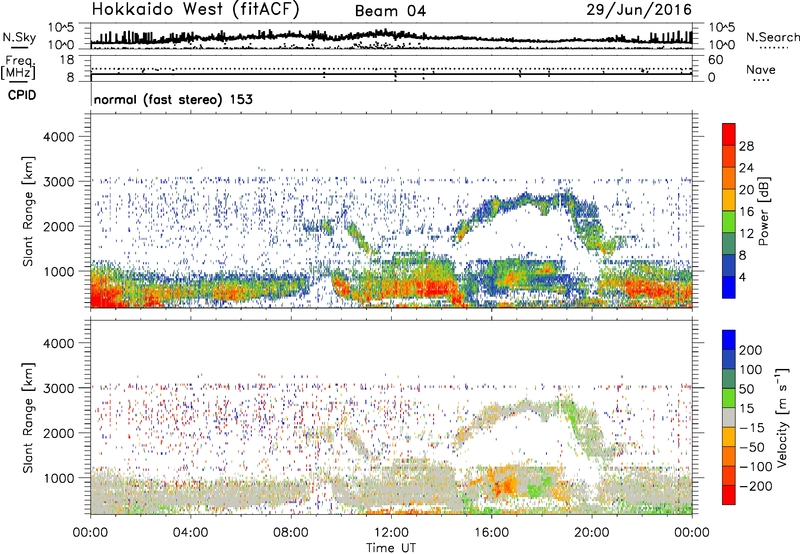The height and width of the screenshot is (554, 800).
Task: Click the '04:00' time axis label
Action: [x=190, y=533]
